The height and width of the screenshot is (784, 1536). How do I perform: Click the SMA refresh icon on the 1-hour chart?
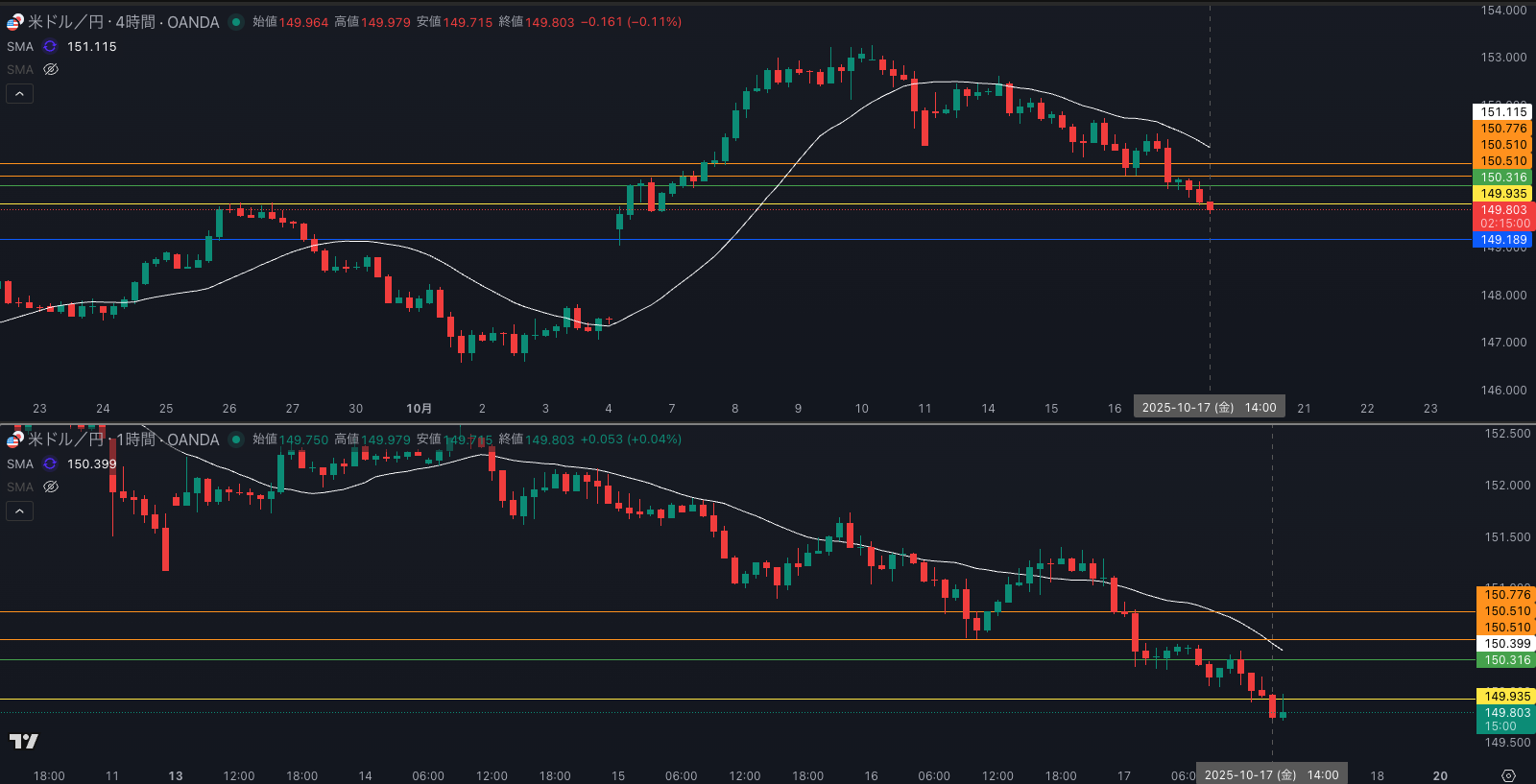(50, 463)
